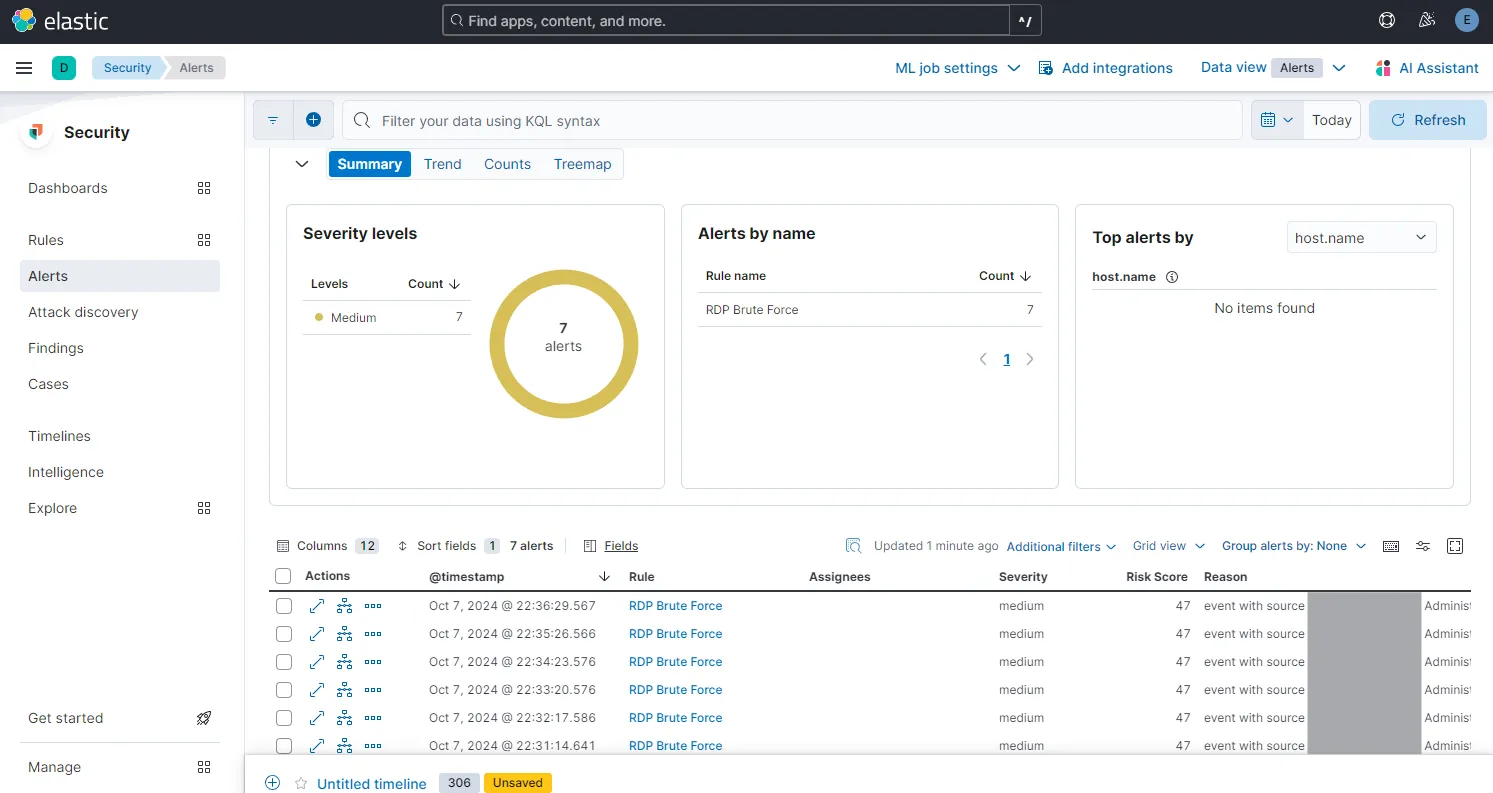Check the checkbox on the second alert row
Image resolution: width=1493 pixels, height=793 pixels.
point(283,633)
